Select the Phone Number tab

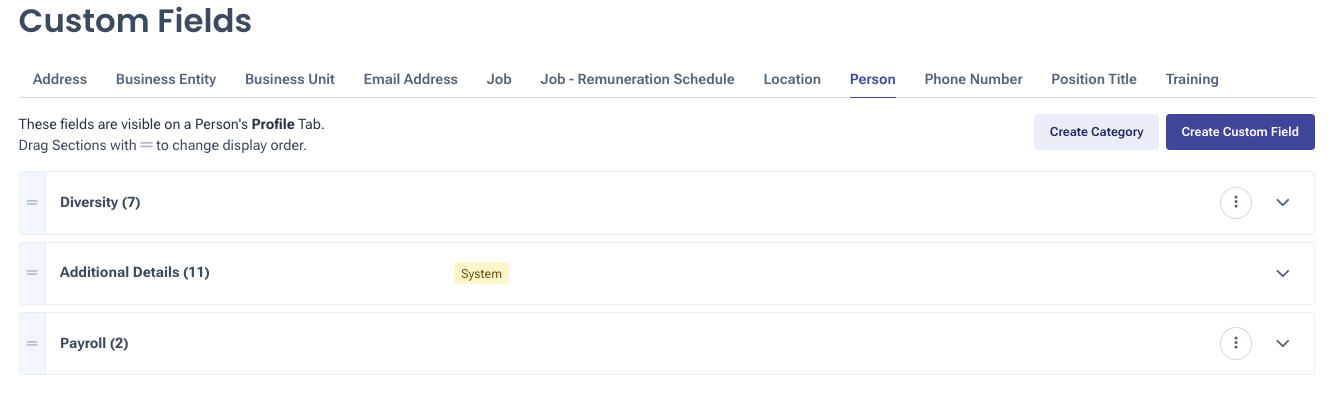[x=973, y=79]
